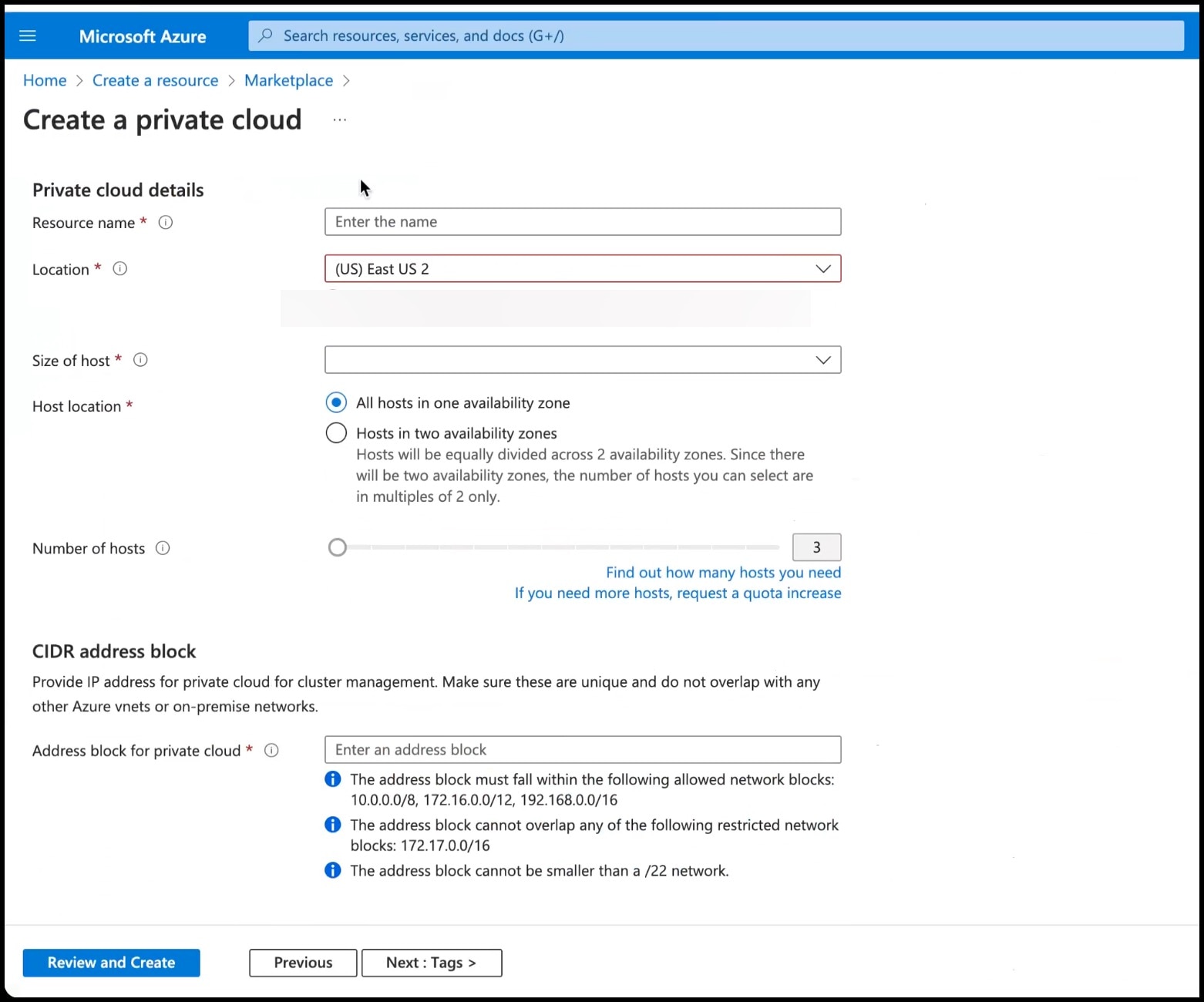Open Marketplace from the breadcrumb trail

(289, 80)
